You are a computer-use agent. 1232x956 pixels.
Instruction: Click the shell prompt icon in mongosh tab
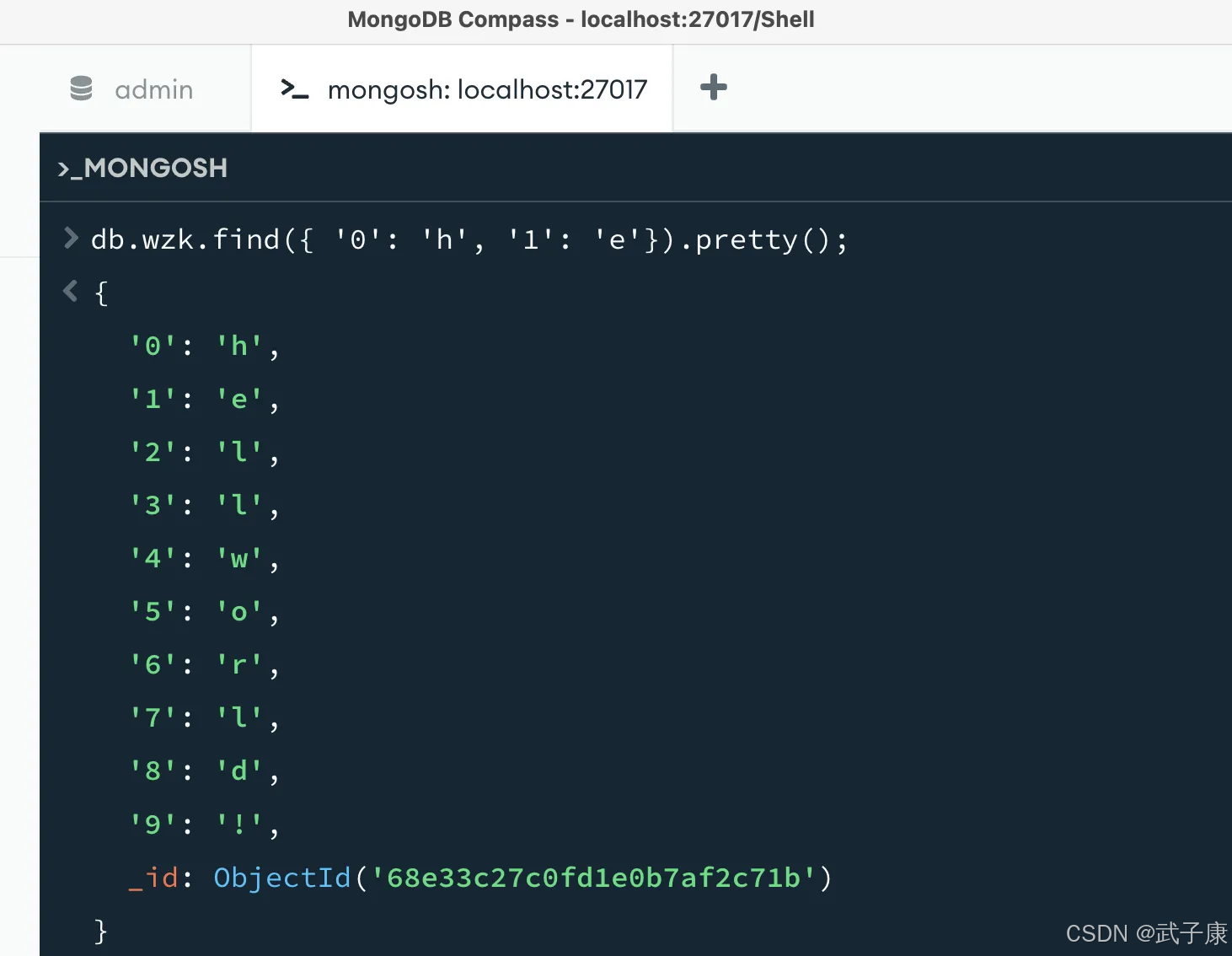pyautogui.click(x=294, y=89)
